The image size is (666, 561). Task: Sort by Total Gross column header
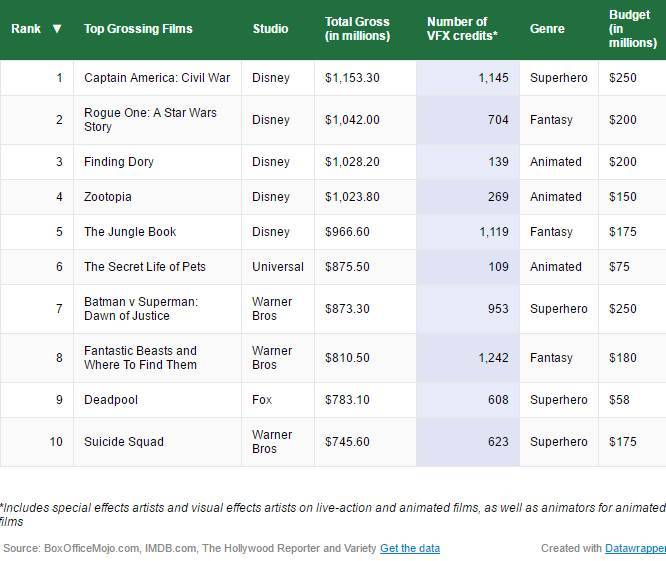point(357,29)
